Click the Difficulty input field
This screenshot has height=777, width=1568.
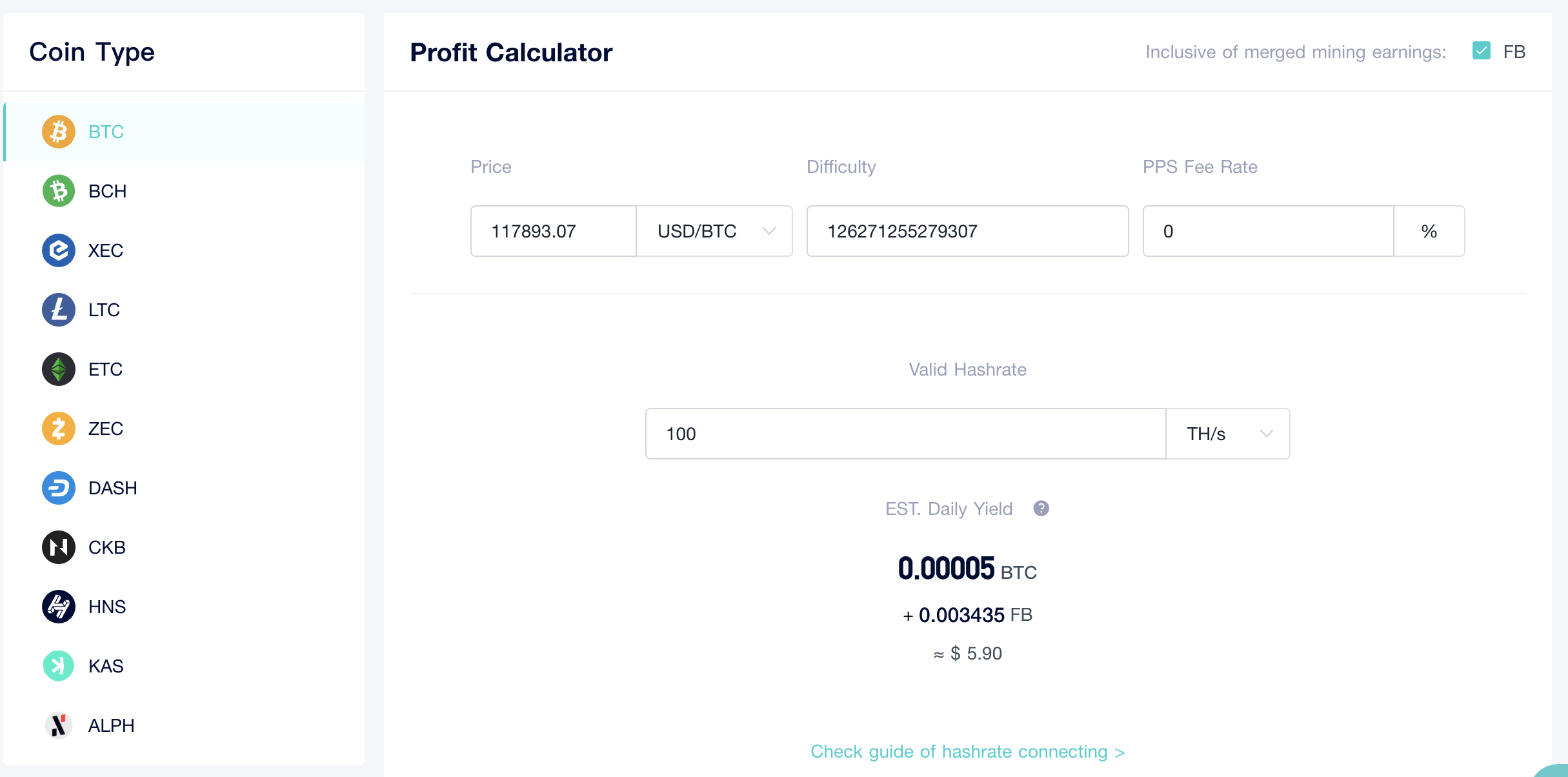967,231
